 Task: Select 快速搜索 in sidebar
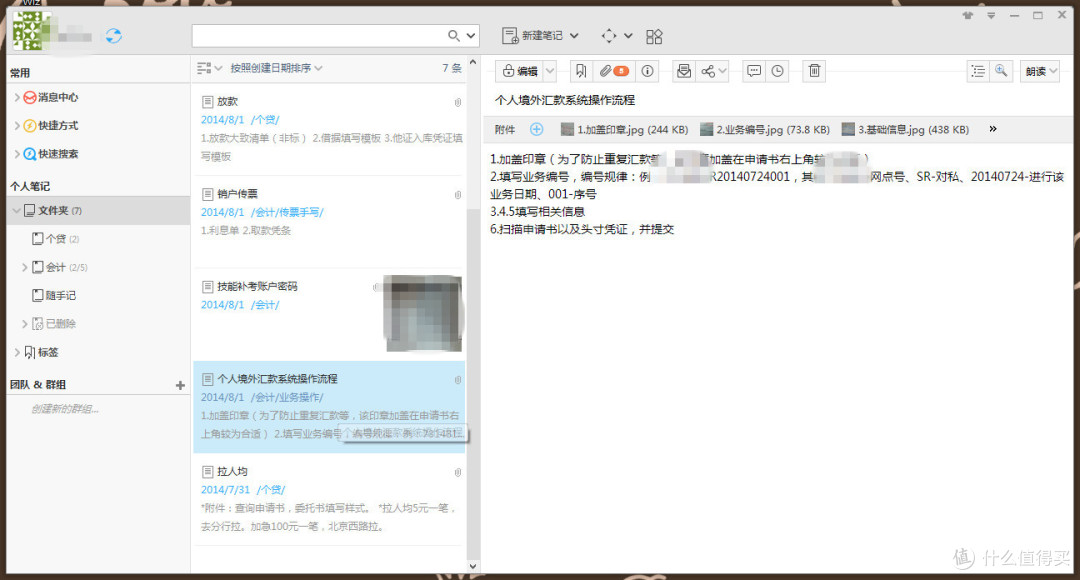pos(58,154)
